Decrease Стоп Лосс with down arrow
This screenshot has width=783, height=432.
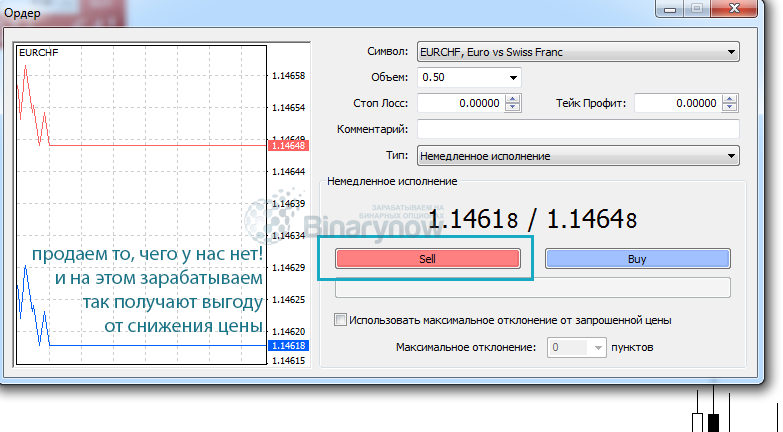(512, 108)
